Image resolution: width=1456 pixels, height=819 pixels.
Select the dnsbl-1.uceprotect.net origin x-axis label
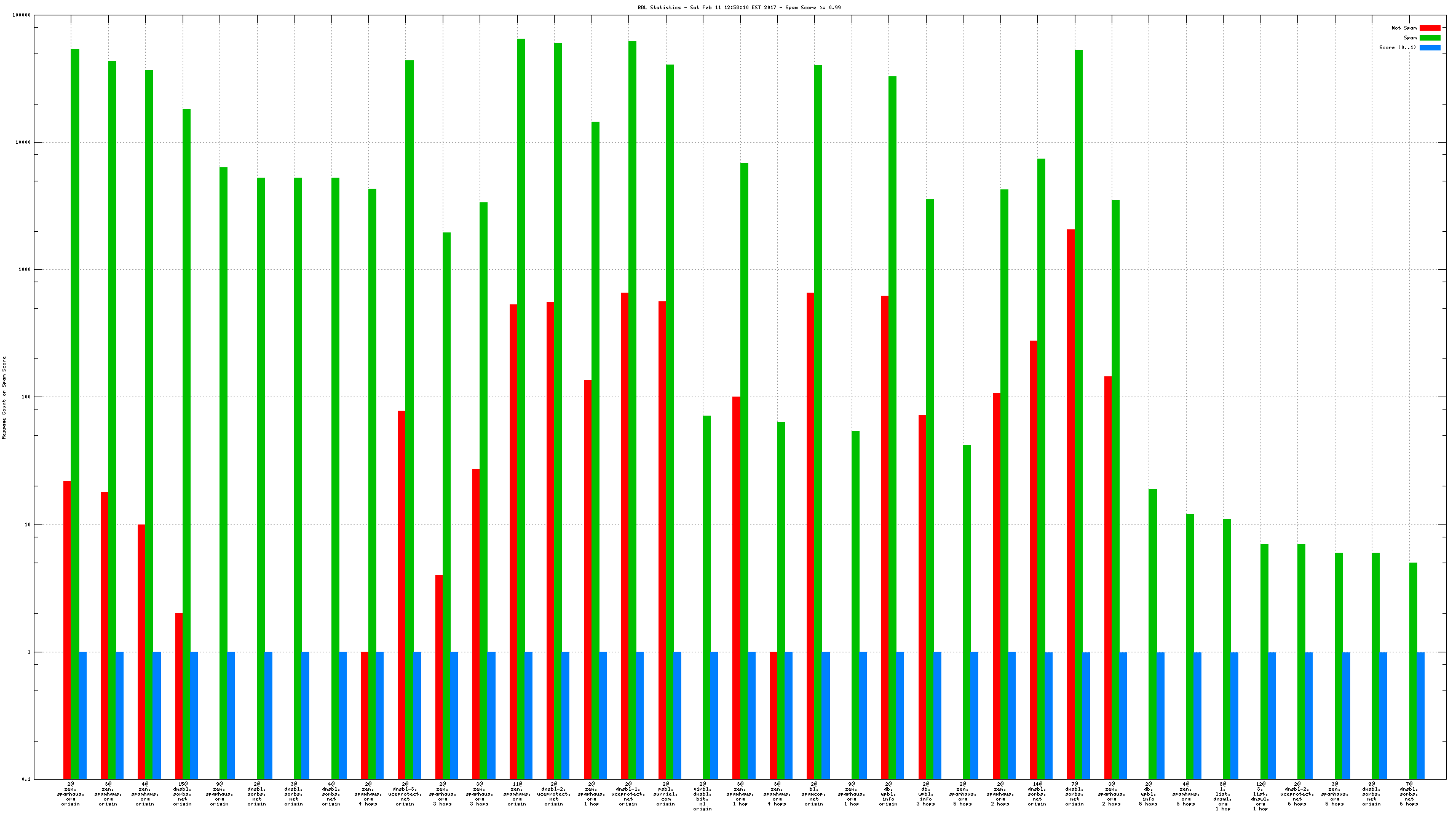tap(628, 794)
